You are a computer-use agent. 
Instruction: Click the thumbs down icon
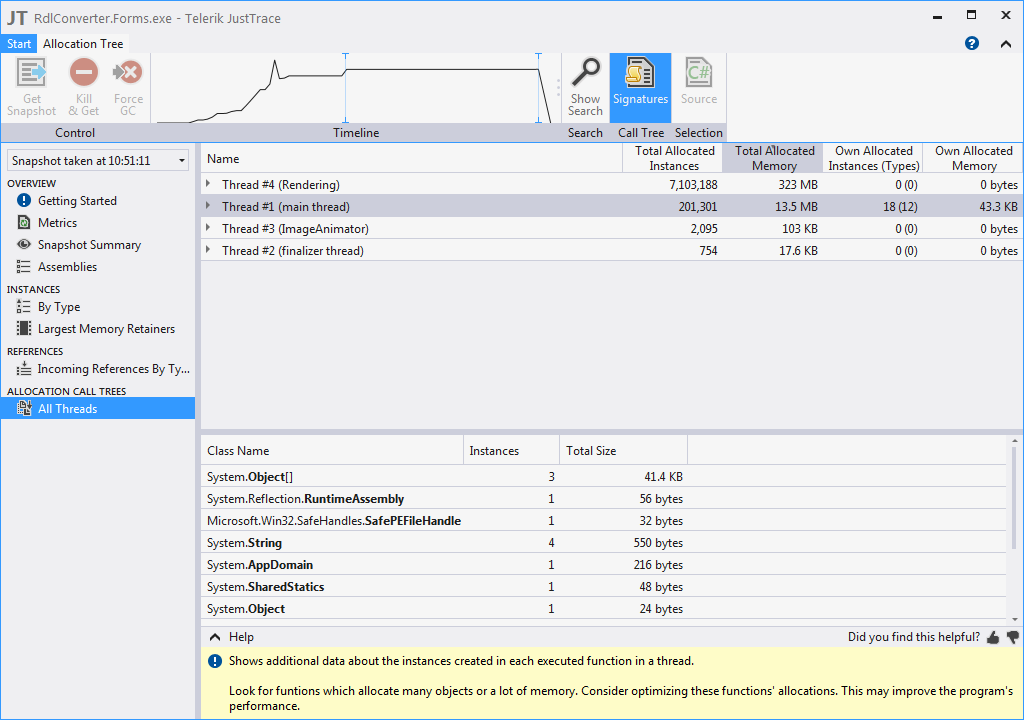[x=1013, y=636]
